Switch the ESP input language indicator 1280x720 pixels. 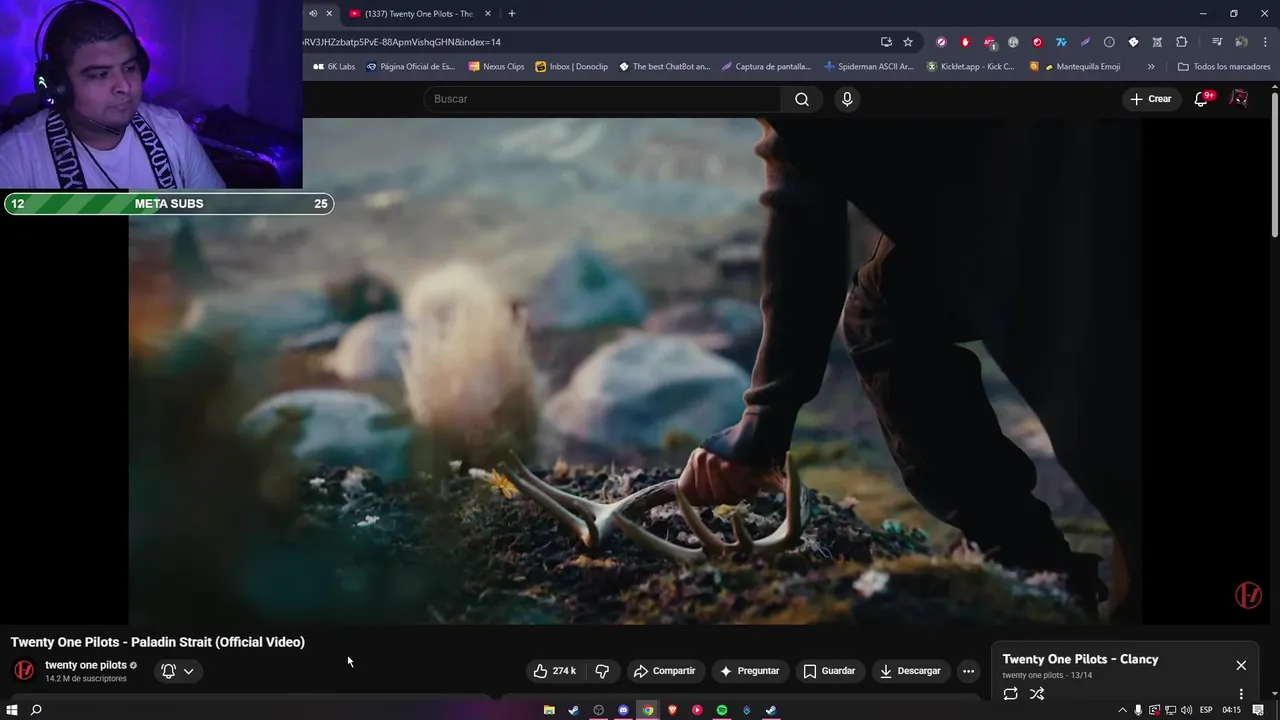click(x=1206, y=710)
